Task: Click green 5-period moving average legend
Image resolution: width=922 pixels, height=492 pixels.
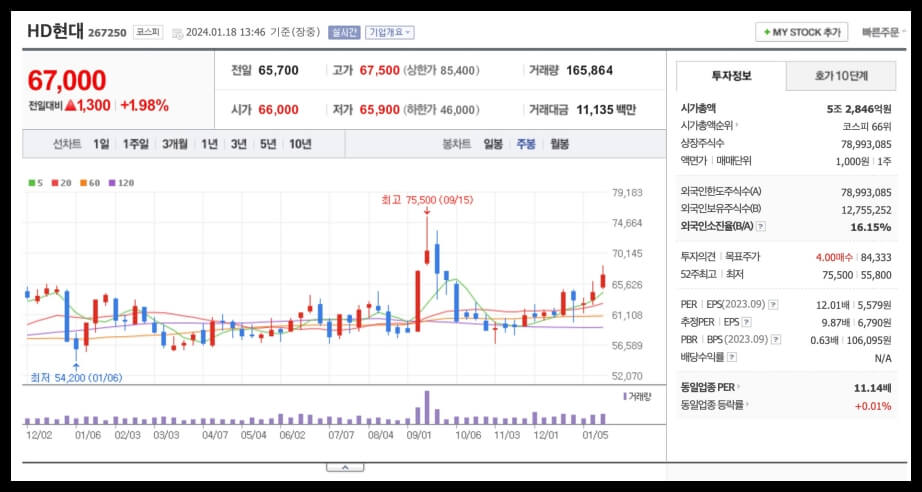Action: pyautogui.click(x=36, y=183)
